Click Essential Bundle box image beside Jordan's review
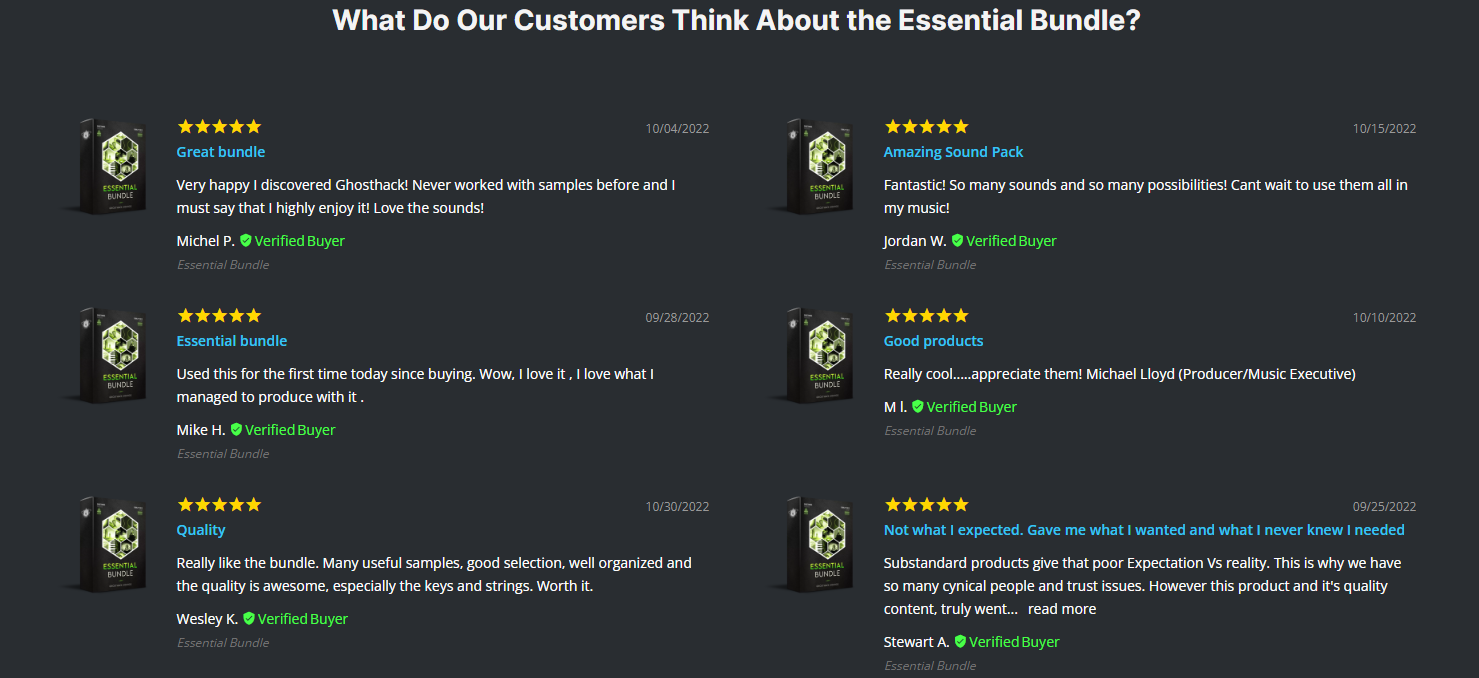Image resolution: width=1479 pixels, height=678 pixels. tap(822, 166)
